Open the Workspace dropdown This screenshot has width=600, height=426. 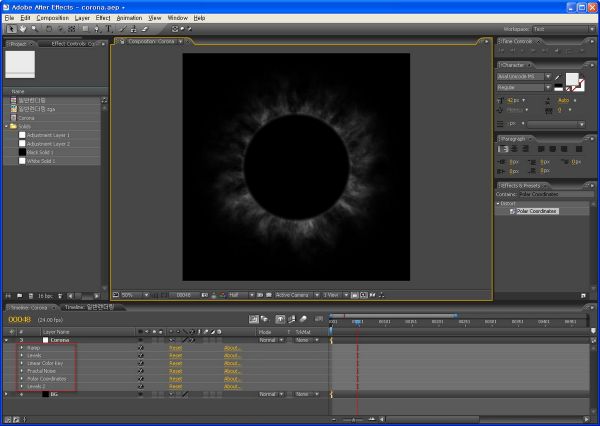pos(563,29)
